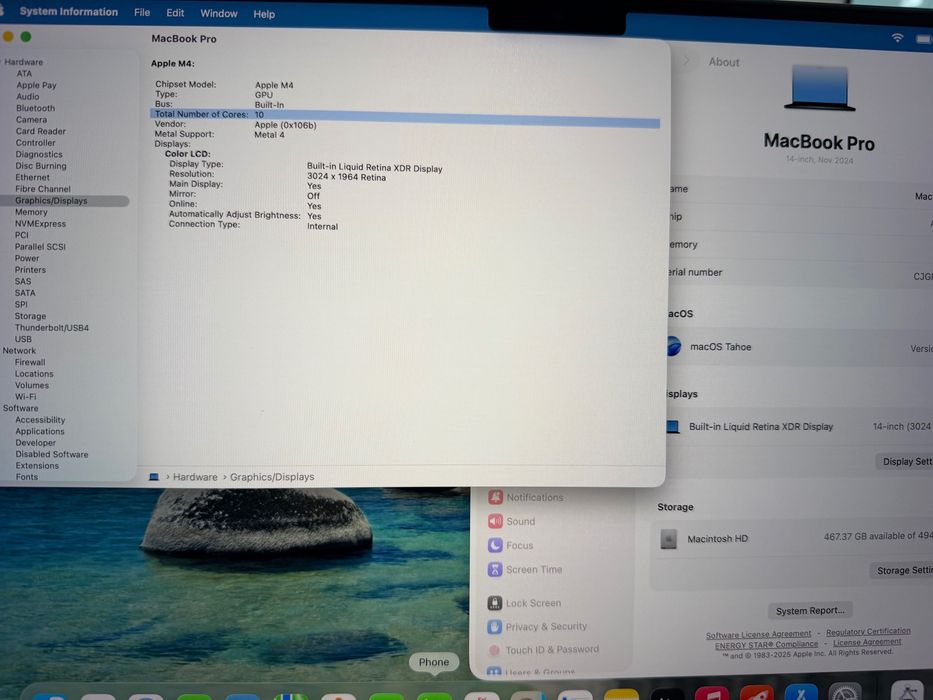The height and width of the screenshot is (700, 933).
Task: Select Developer under Software
Action: coord(36,443)
